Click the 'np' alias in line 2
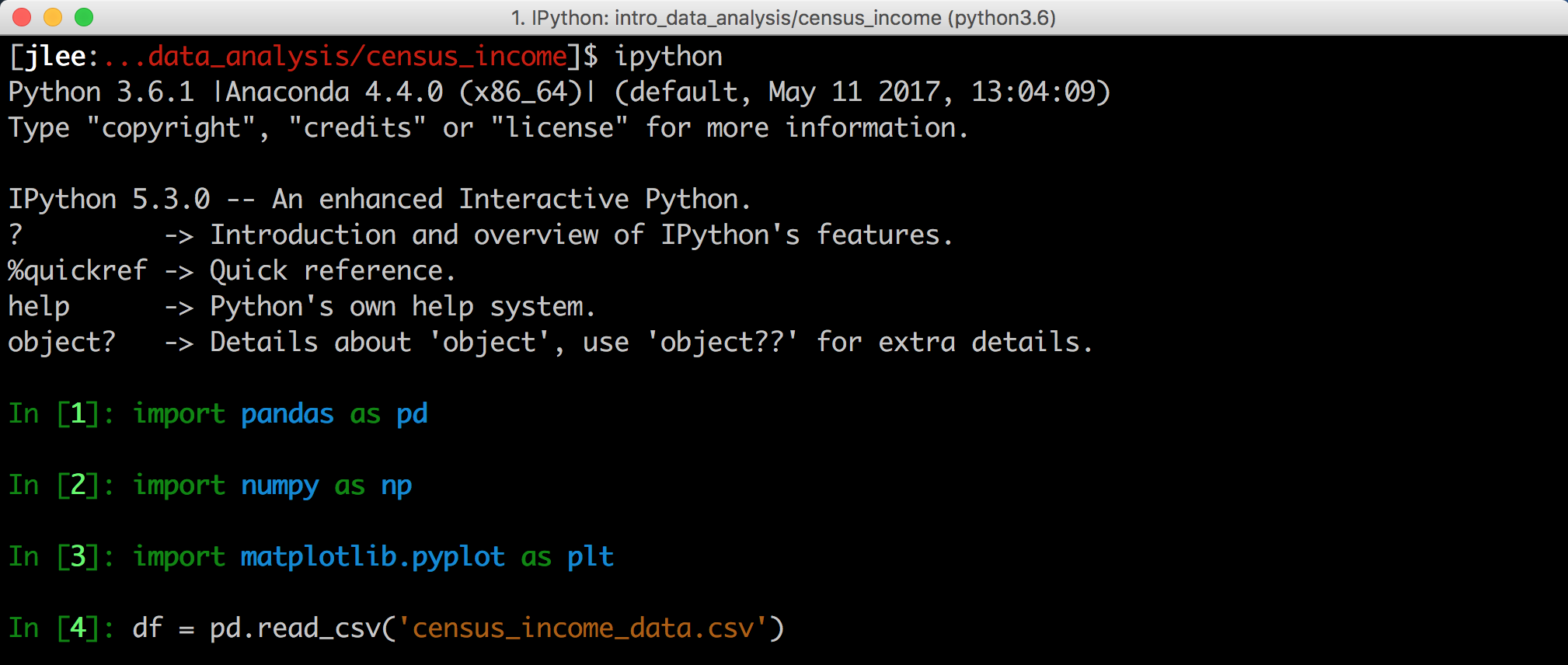 (x=396, y=486)
